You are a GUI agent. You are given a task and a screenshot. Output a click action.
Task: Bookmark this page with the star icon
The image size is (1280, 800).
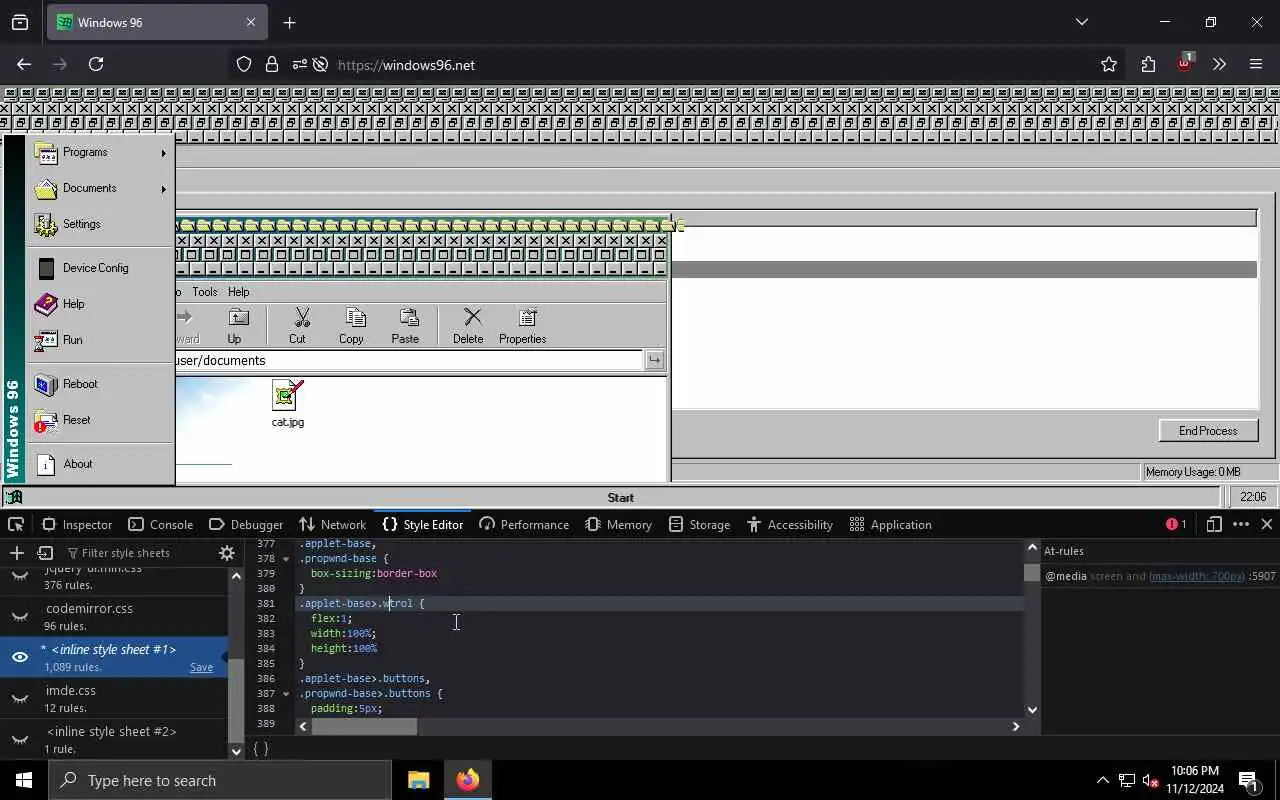click(1108, 64)
